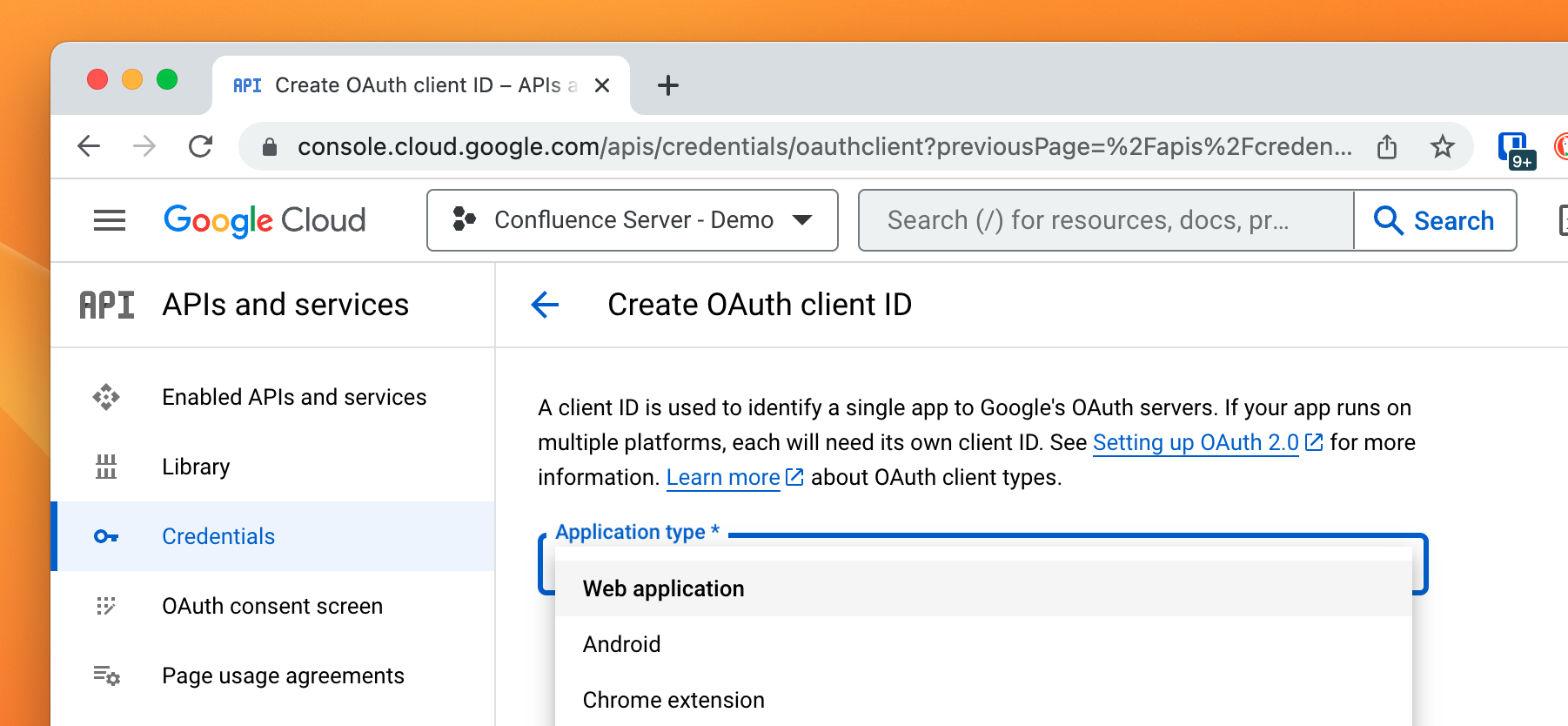This screenshot has height=726, width=1568.
Task: Open Page usage agreements
Action: click(x=283, y=676)
